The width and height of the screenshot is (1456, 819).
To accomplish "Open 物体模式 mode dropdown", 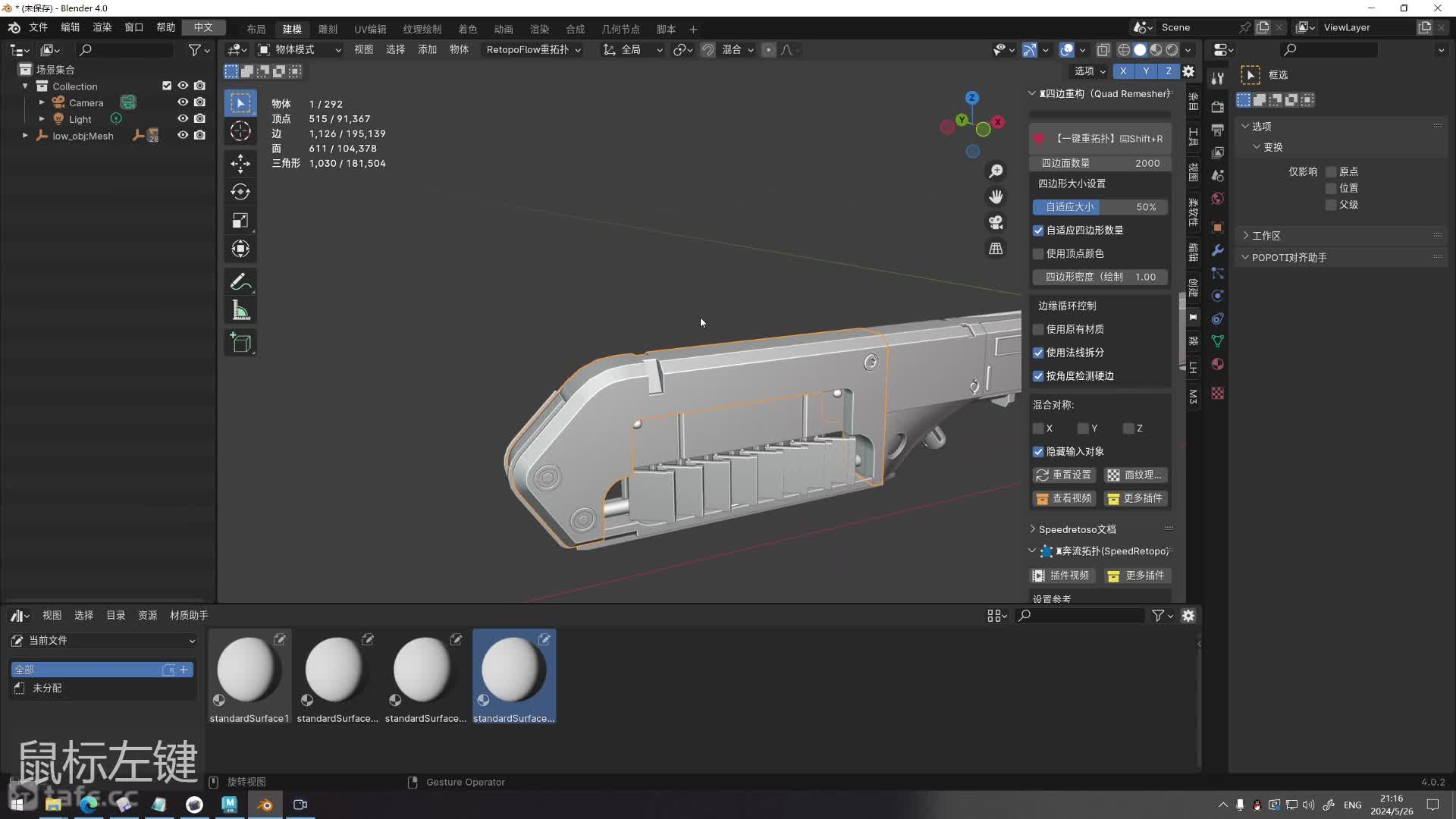I will point(300,50).
